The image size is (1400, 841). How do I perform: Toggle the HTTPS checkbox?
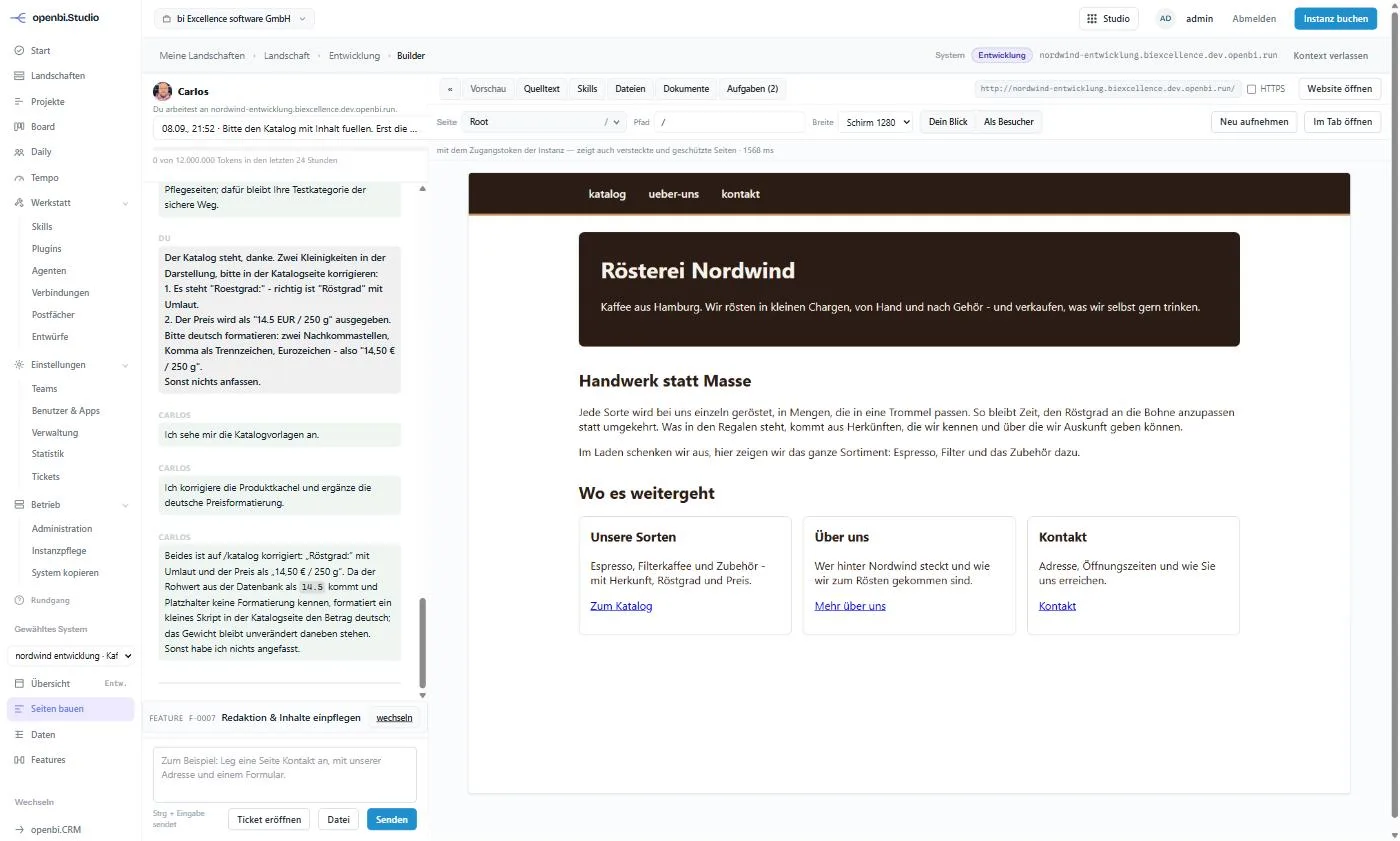[x=1252, y=89]
